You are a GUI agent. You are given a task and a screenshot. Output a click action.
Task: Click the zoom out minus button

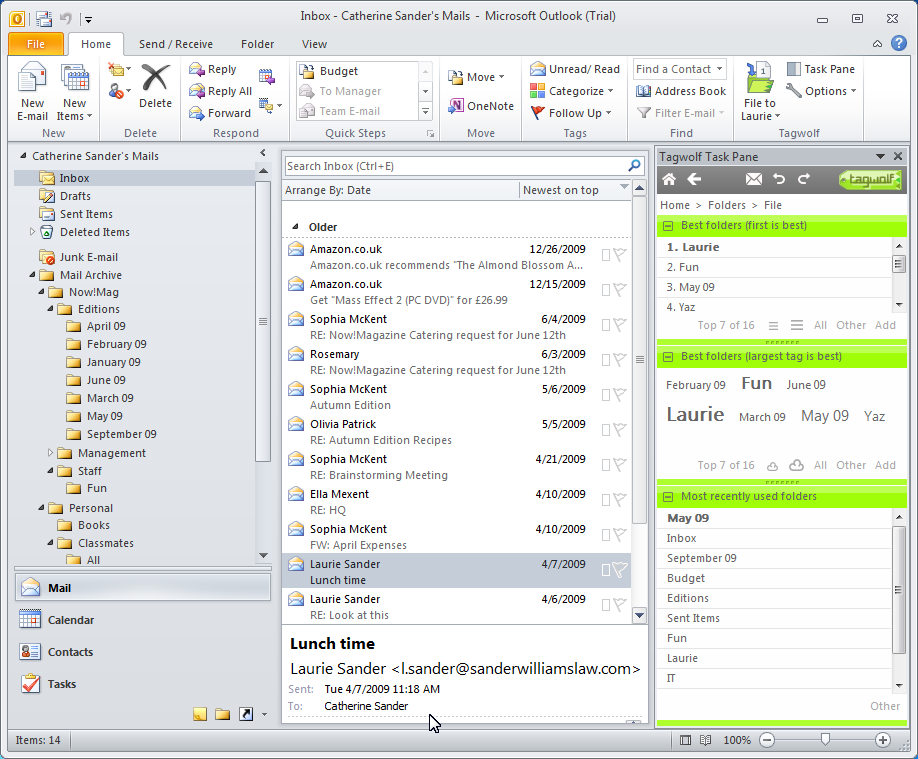tap(767, 740)
